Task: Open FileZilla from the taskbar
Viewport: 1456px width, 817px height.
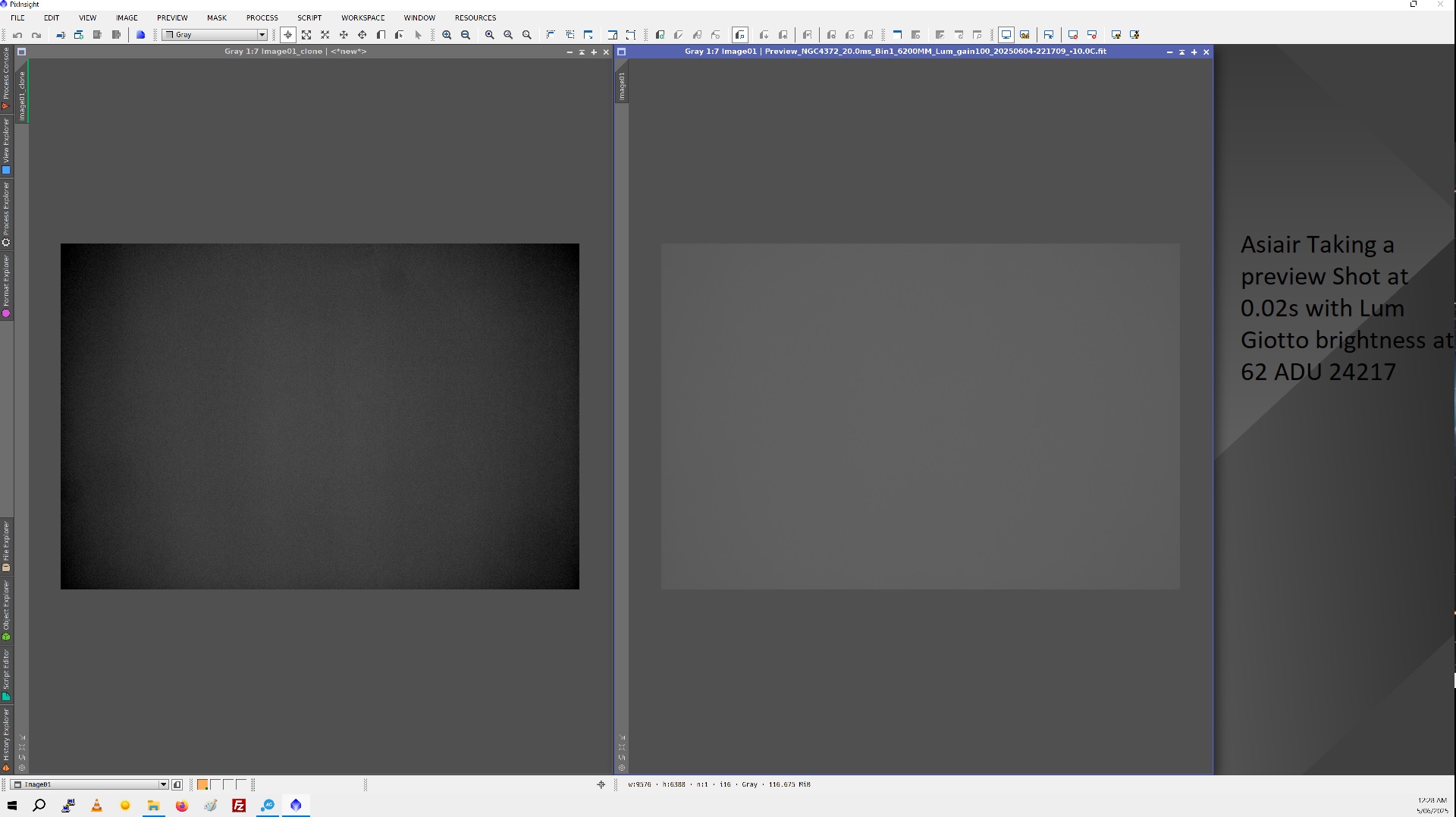Action: click(239, 806)
